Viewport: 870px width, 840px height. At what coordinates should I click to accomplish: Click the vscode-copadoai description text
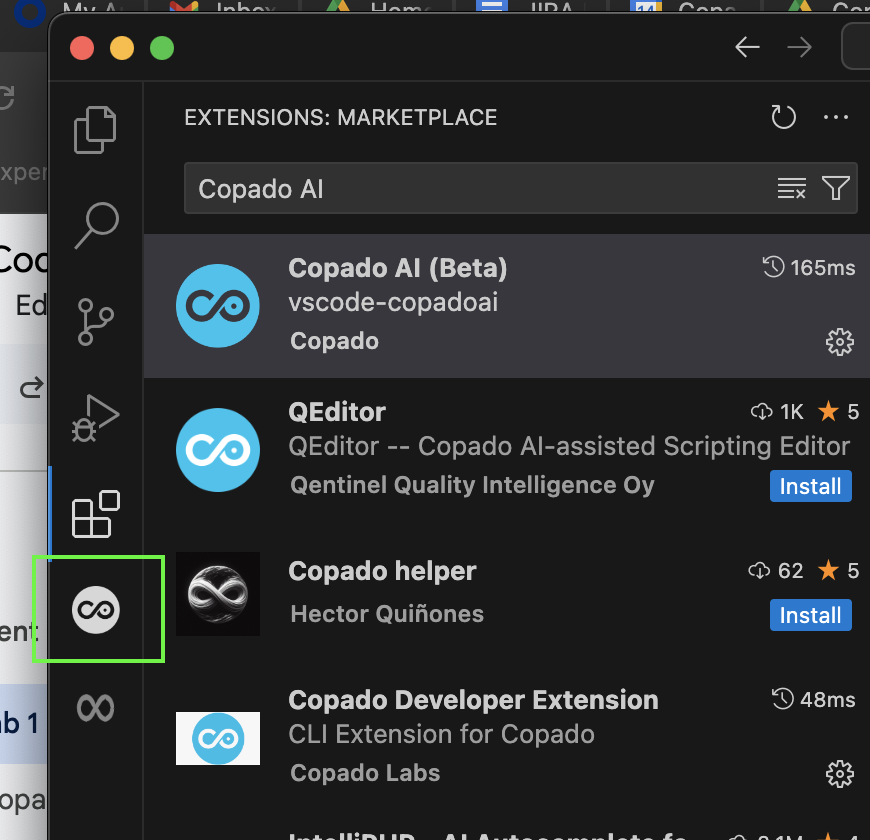[393, 303]
